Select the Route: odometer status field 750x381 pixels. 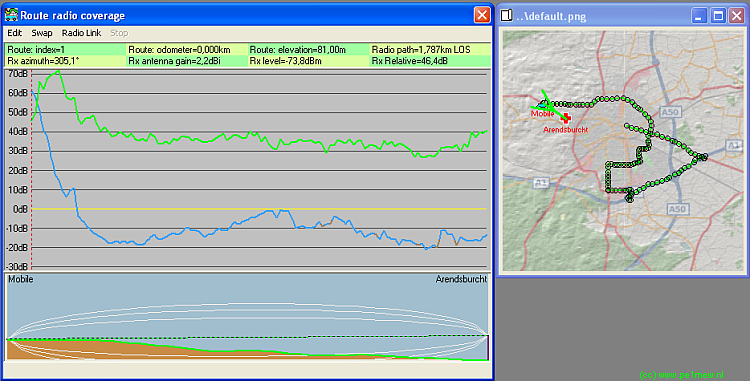tap(188, 50)
